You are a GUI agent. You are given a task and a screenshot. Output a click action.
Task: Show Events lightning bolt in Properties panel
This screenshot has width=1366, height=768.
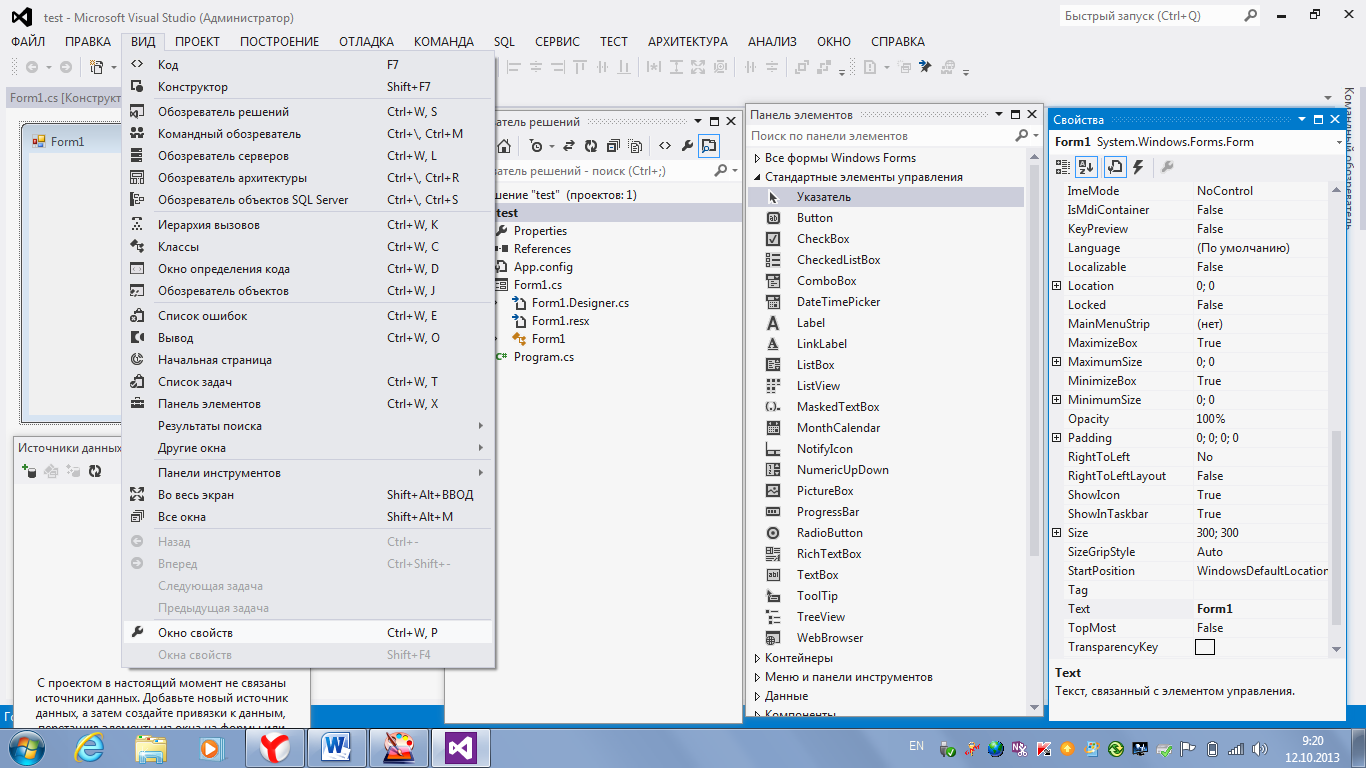tap(1138, 167)
